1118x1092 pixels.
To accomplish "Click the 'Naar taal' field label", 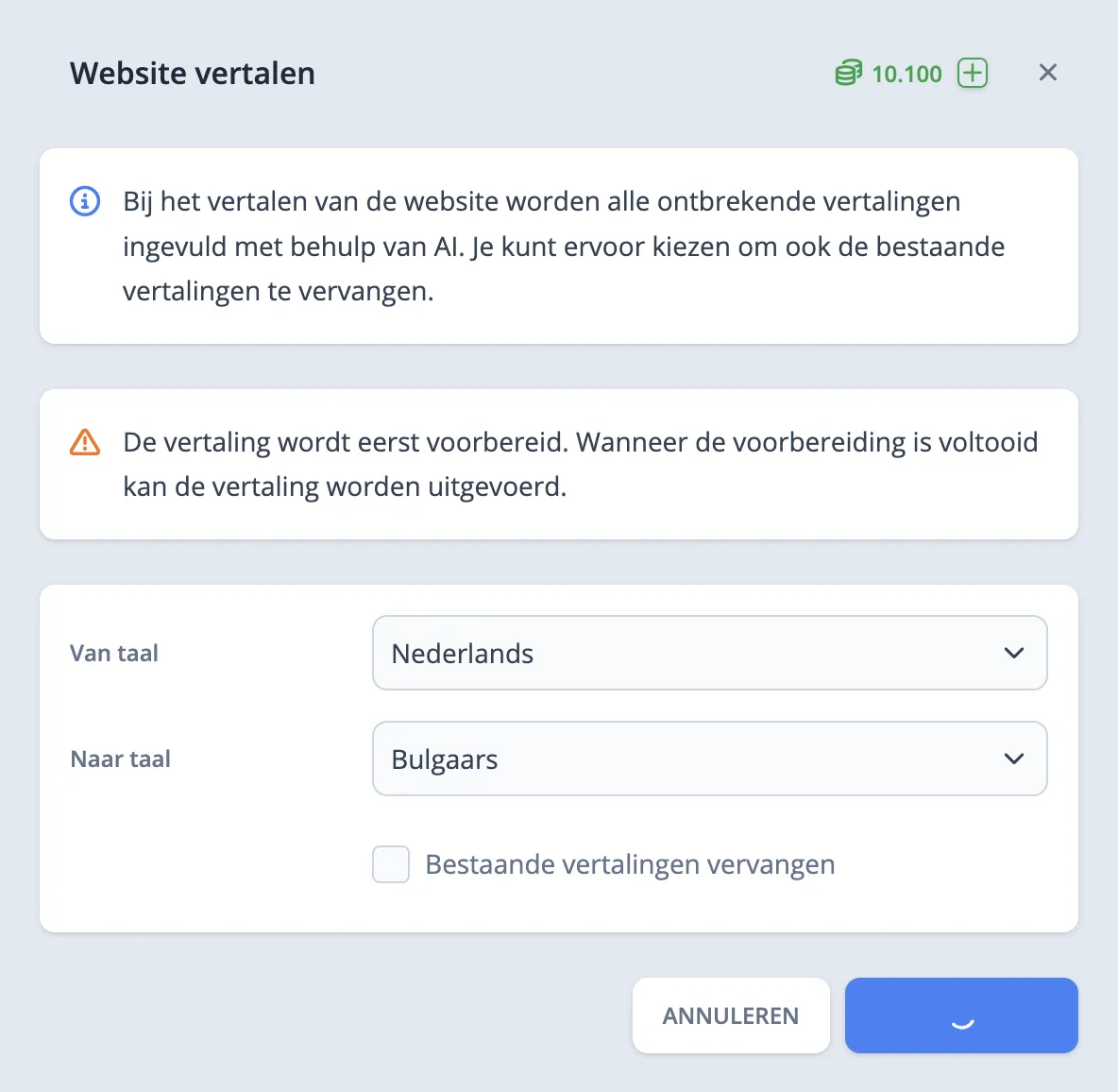I will click(120, 759).
